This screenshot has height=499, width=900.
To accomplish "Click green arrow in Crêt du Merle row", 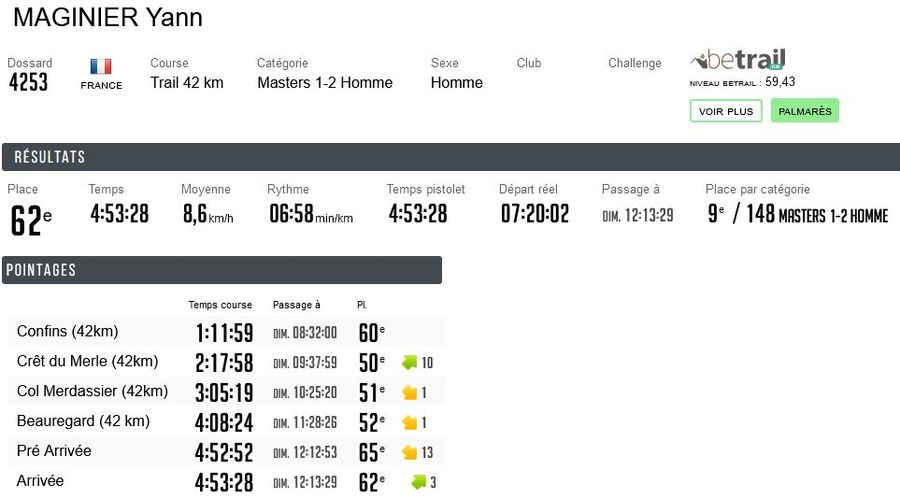I will click(x=409, y=362).
